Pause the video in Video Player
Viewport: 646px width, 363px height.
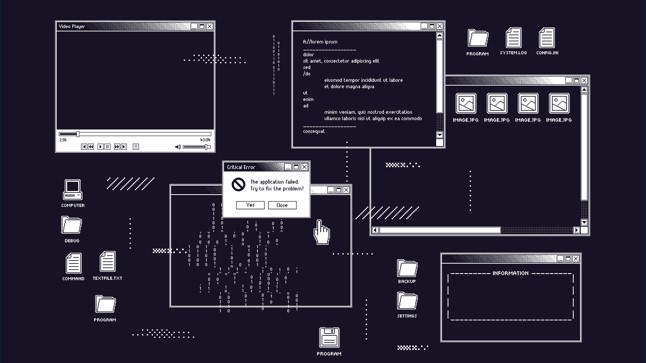coord(107,147)
